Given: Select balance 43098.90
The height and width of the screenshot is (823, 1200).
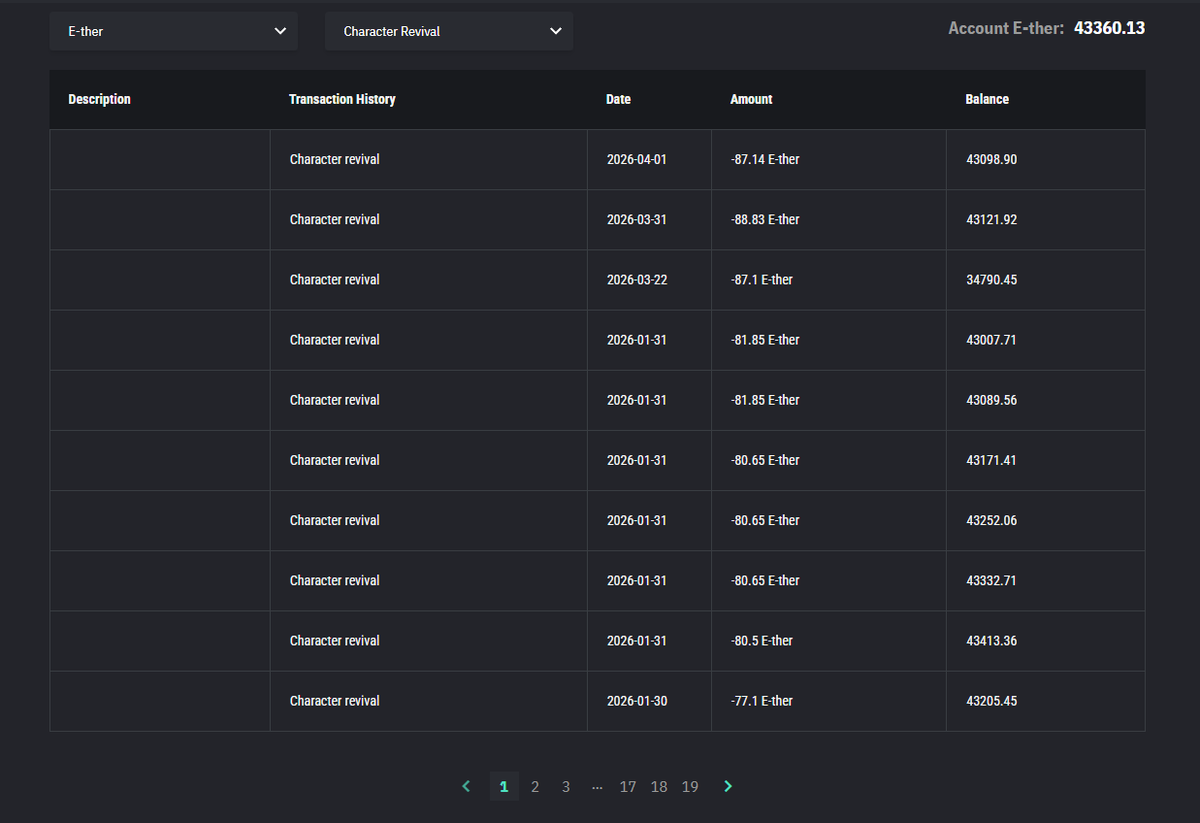Looking at the screenshot, I should tap(992, 159).
